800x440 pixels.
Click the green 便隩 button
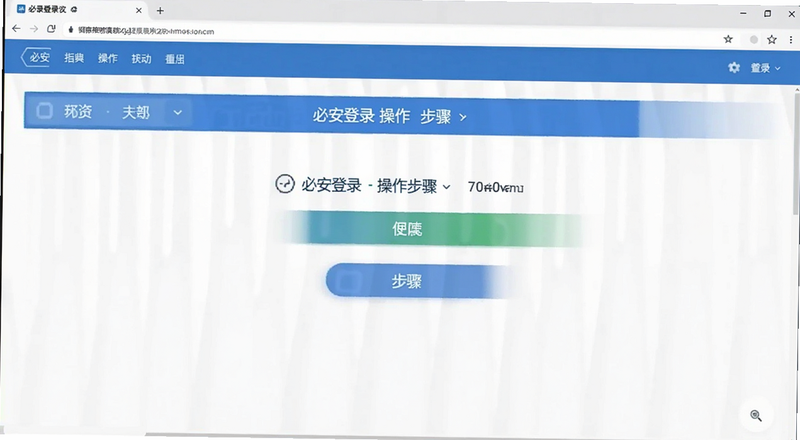(x=434, y=229)
